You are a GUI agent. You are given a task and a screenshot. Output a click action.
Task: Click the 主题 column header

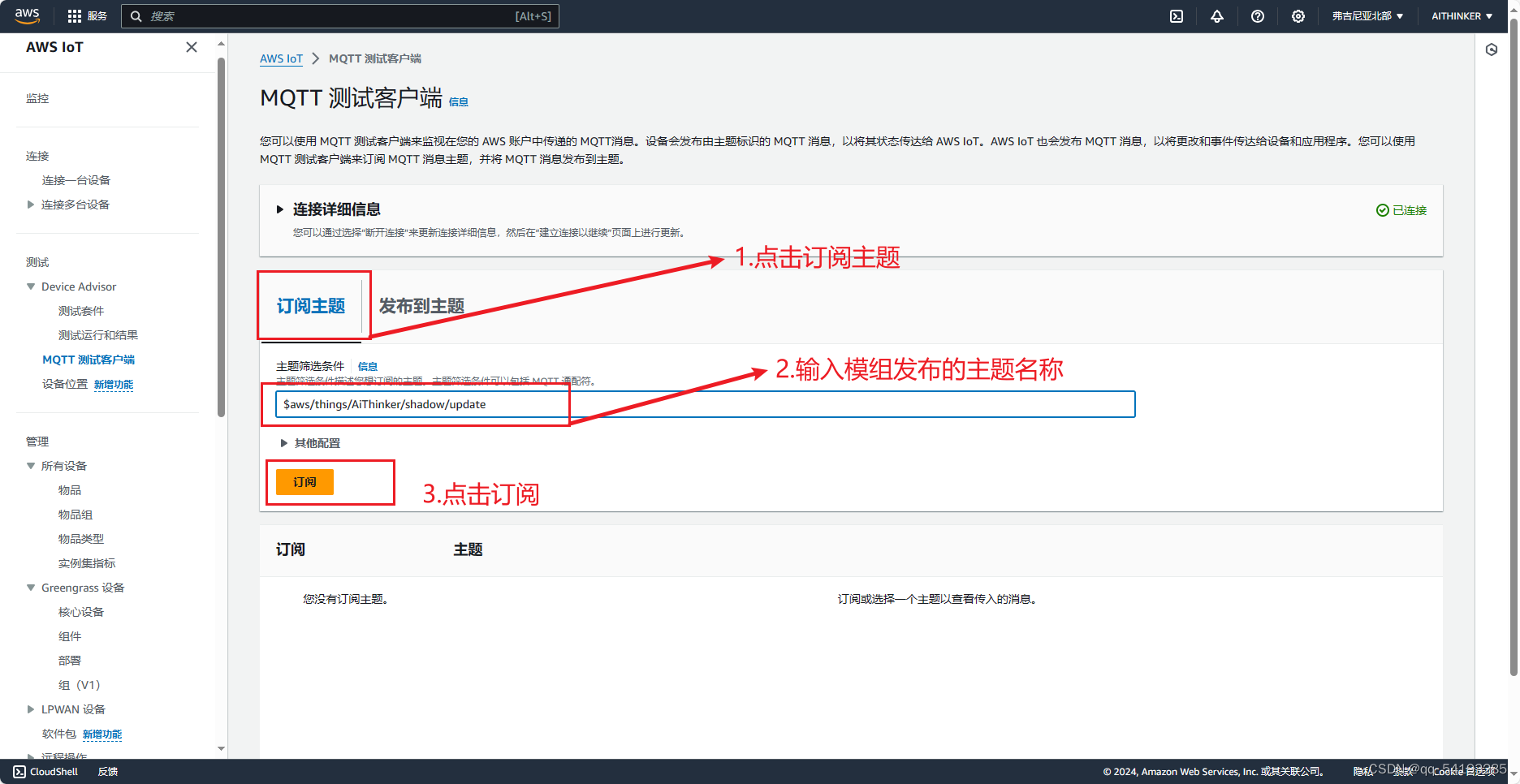468,549
